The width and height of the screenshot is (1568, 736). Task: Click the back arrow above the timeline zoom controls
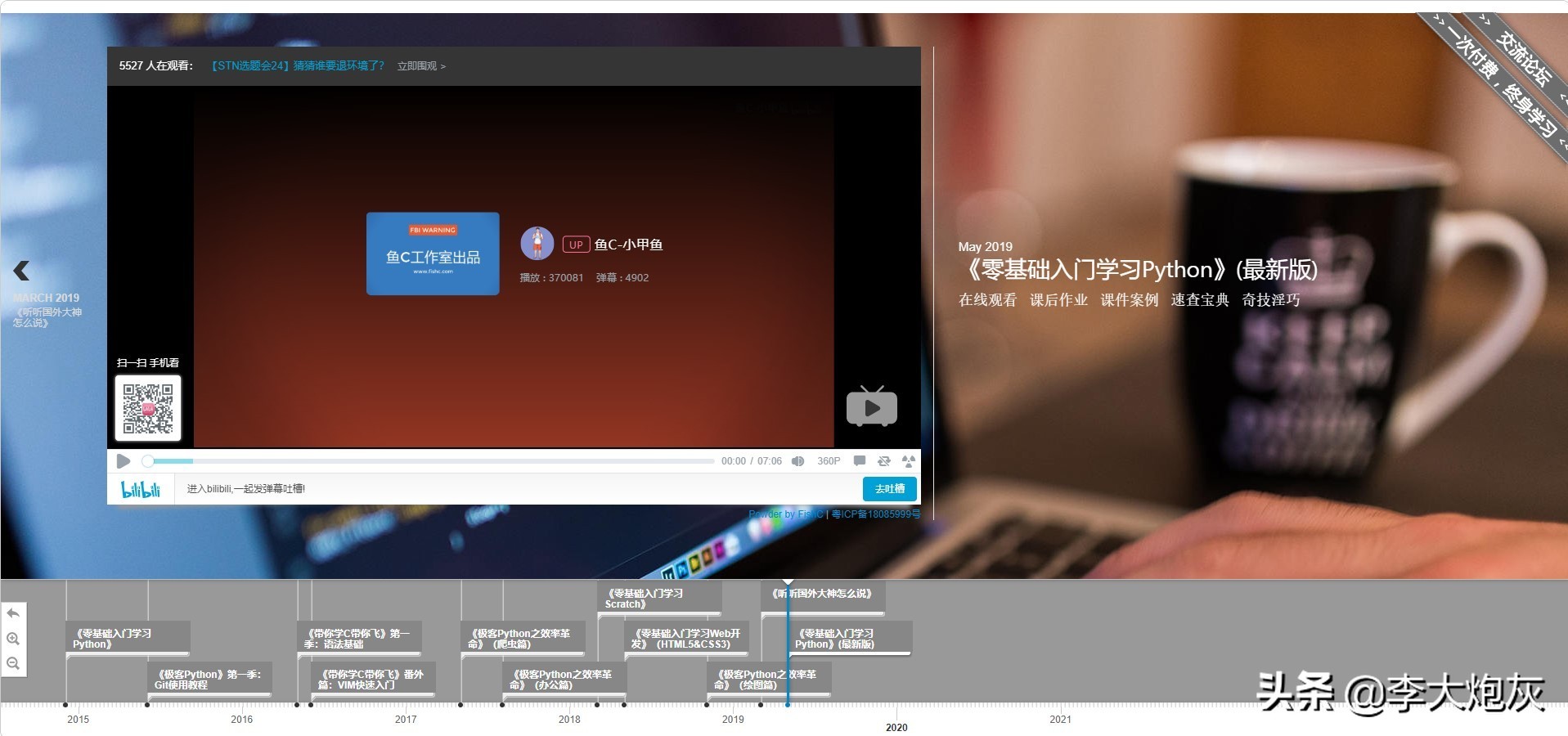13,613
